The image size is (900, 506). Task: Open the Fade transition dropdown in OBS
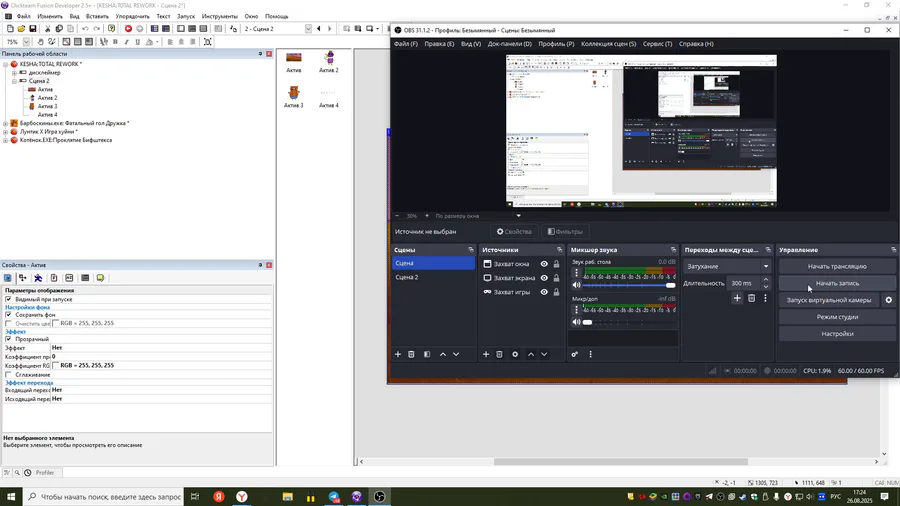(727, 266)
